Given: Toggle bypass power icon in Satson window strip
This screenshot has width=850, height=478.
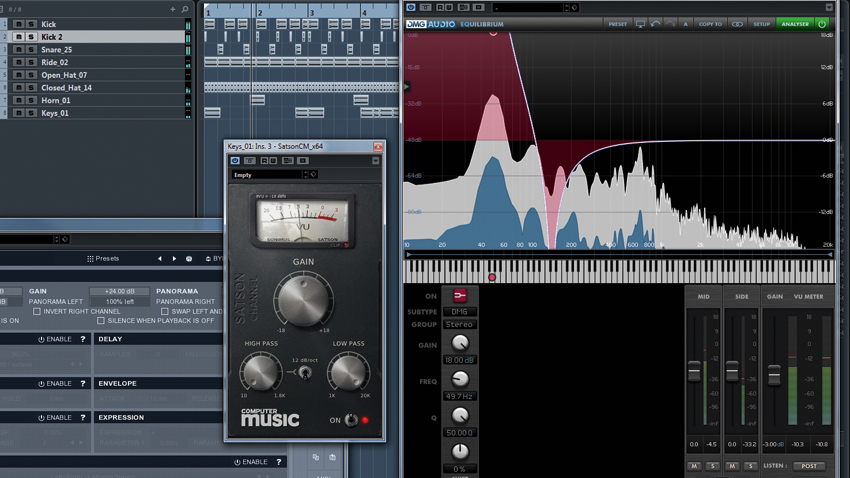Looking at the screenshot, I should [x=235, y=160].
